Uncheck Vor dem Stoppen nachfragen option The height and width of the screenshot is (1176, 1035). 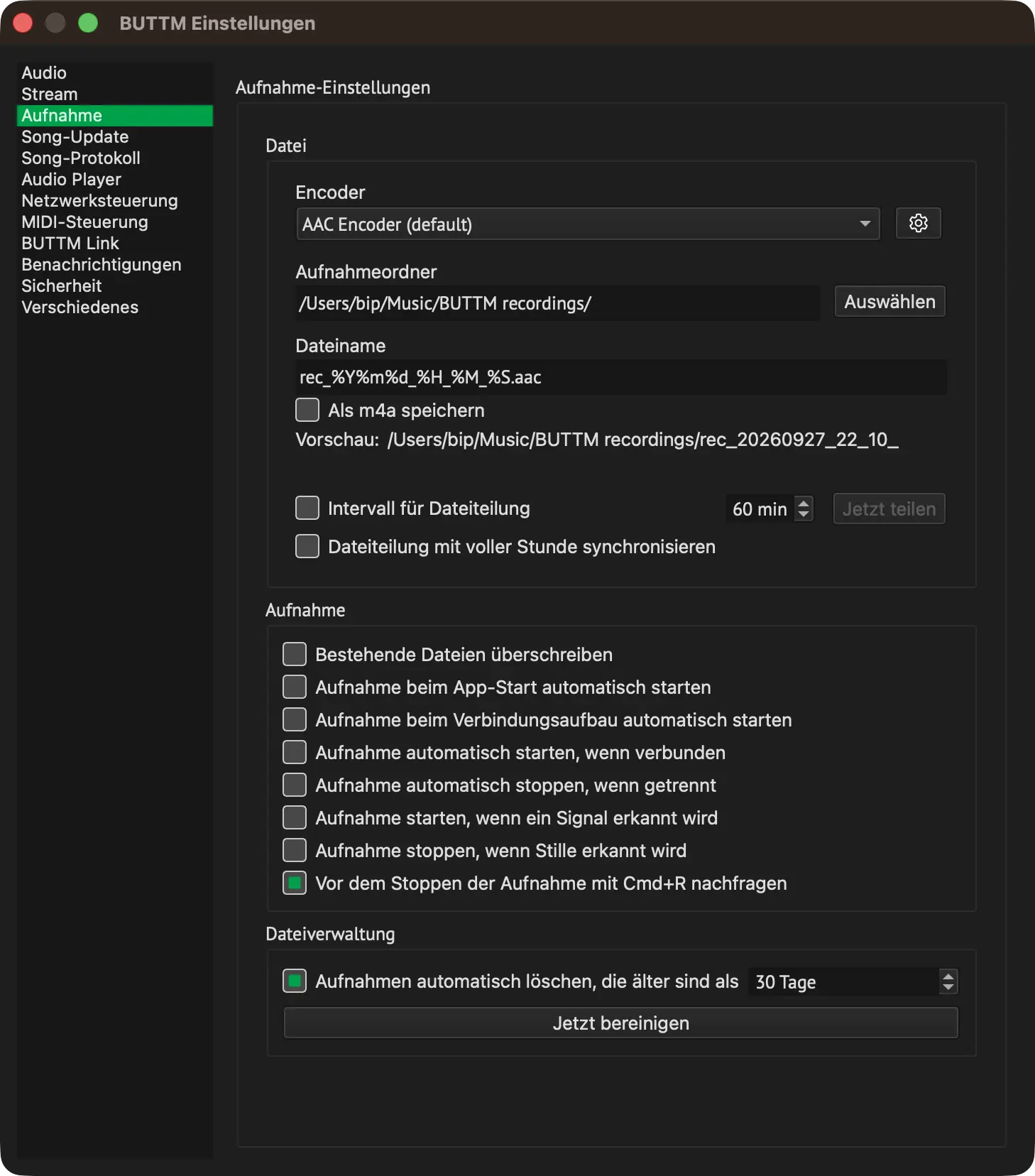[295, 883]
